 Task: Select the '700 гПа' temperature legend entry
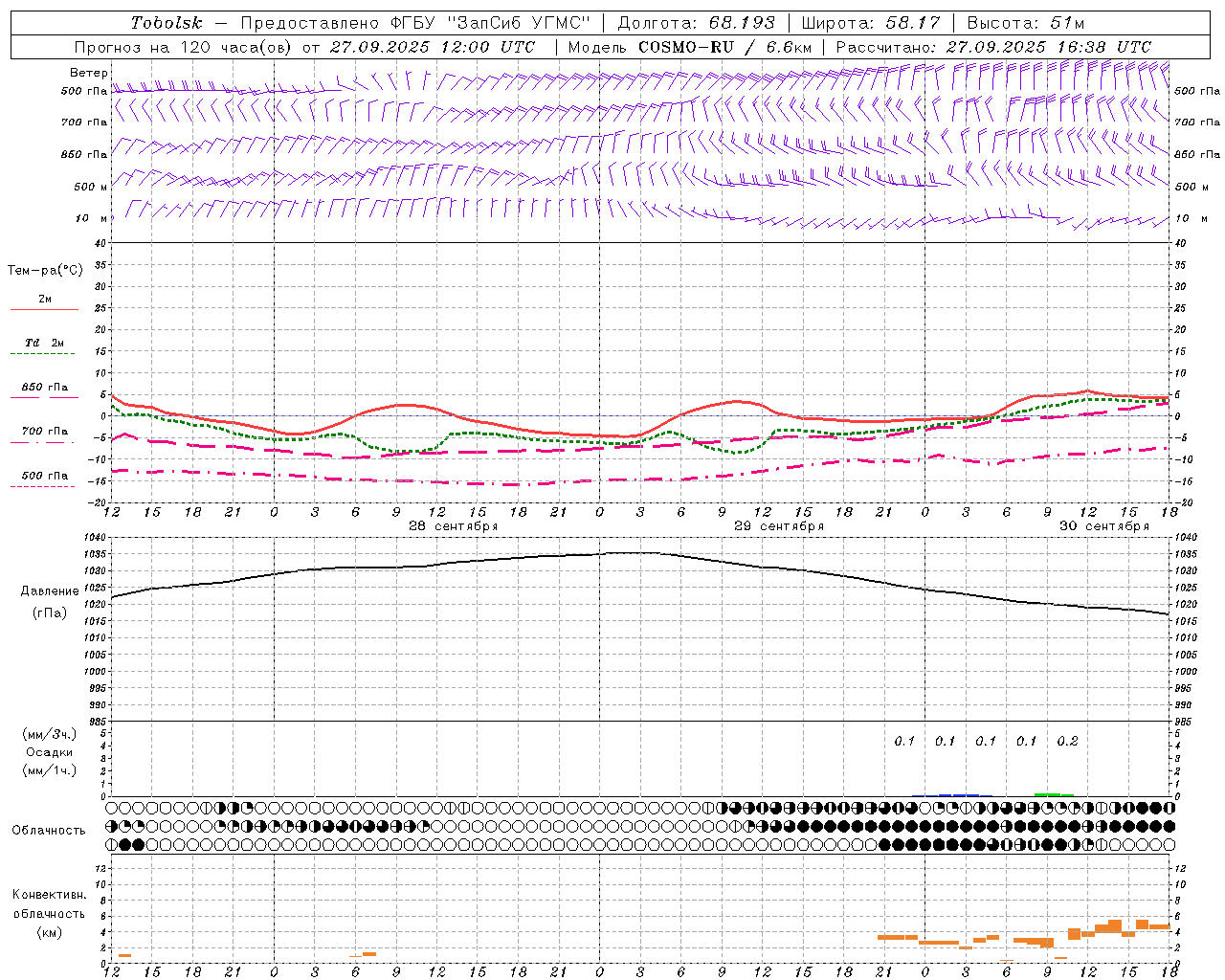[x=44, y=432]
